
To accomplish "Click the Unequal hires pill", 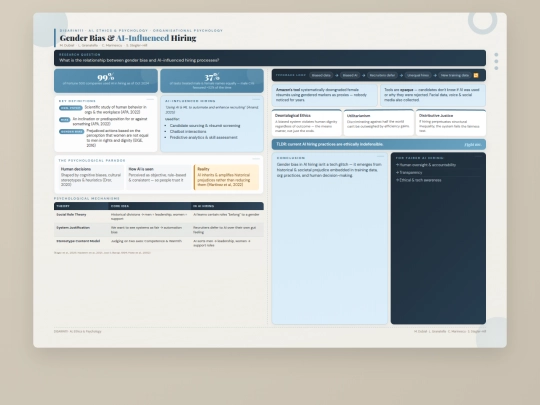I will click(x=418, y=75).
